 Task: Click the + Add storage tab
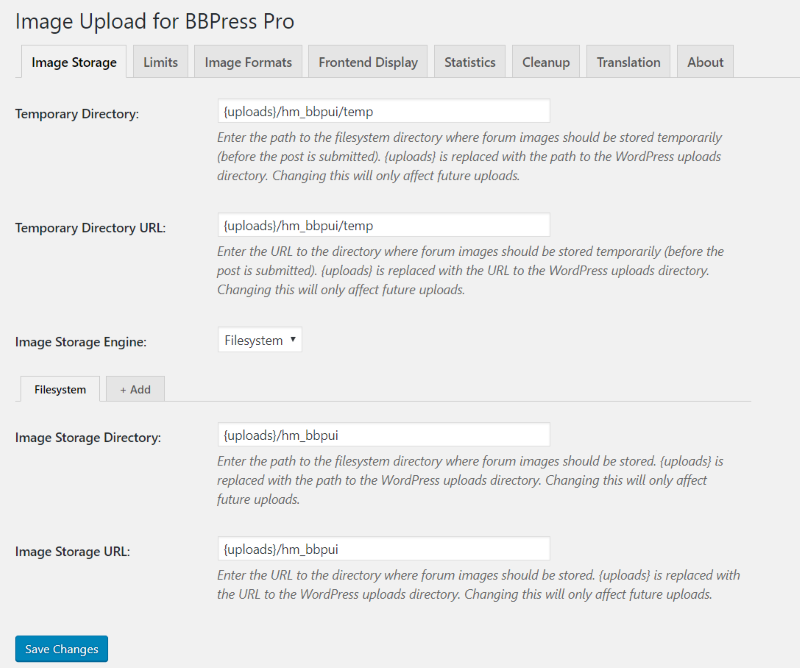click(x=135, y=389)
